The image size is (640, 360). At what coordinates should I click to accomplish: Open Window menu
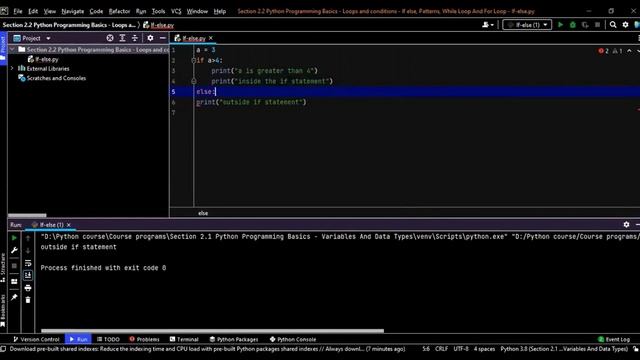[x=197, y=11]
